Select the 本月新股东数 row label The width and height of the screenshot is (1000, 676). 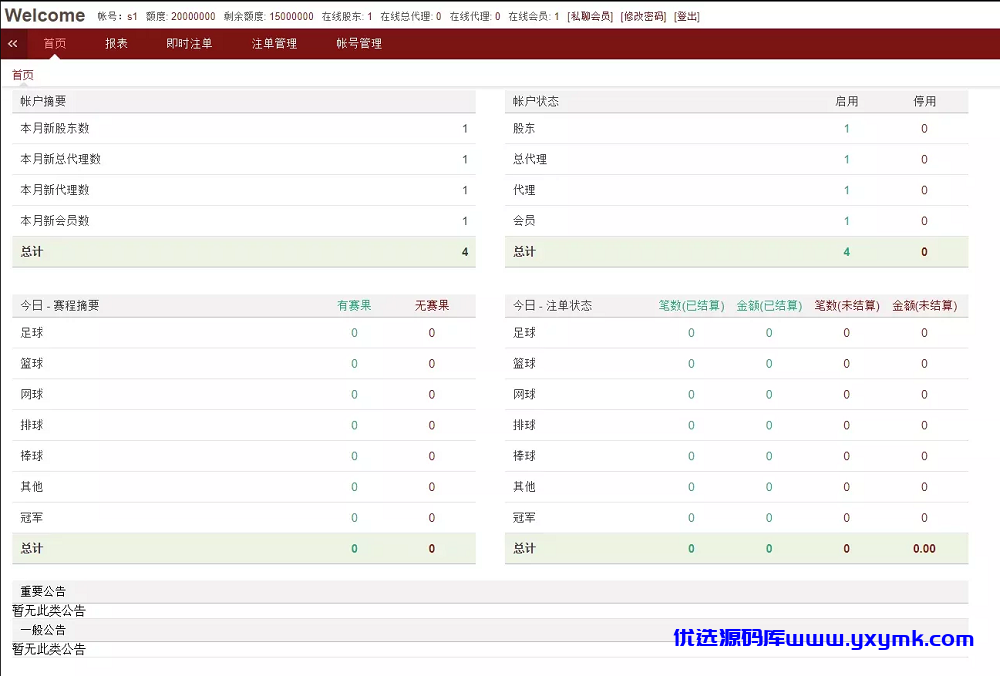click(x=55, y=128)
